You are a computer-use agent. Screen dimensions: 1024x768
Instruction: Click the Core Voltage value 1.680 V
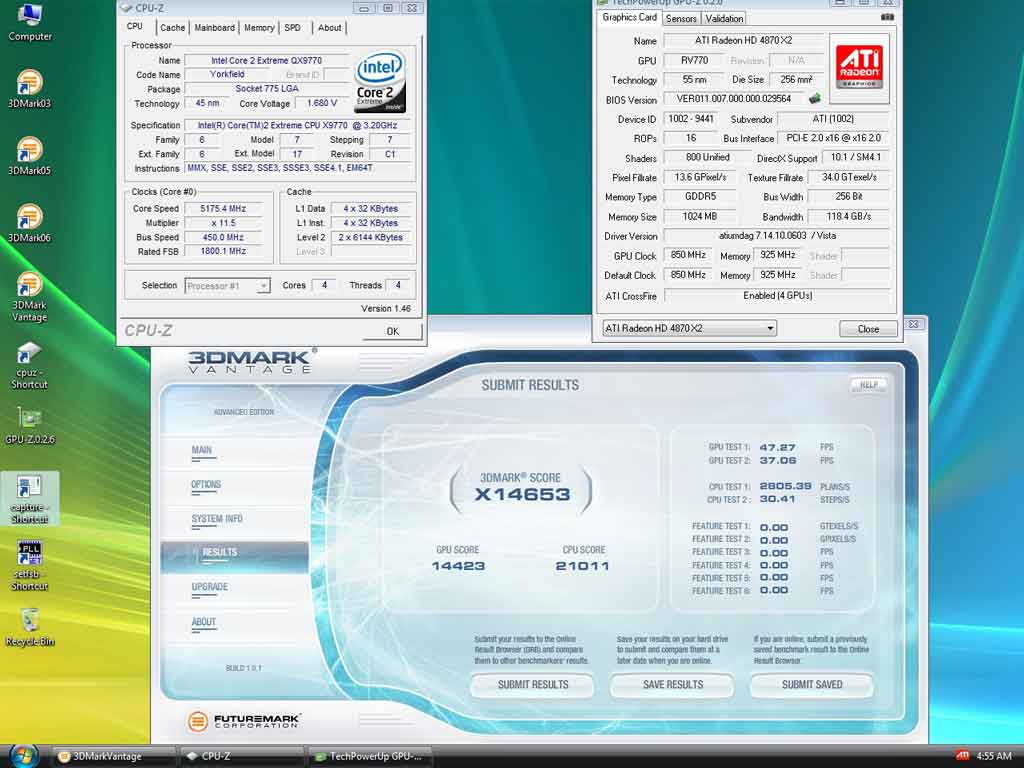point(321,103)
